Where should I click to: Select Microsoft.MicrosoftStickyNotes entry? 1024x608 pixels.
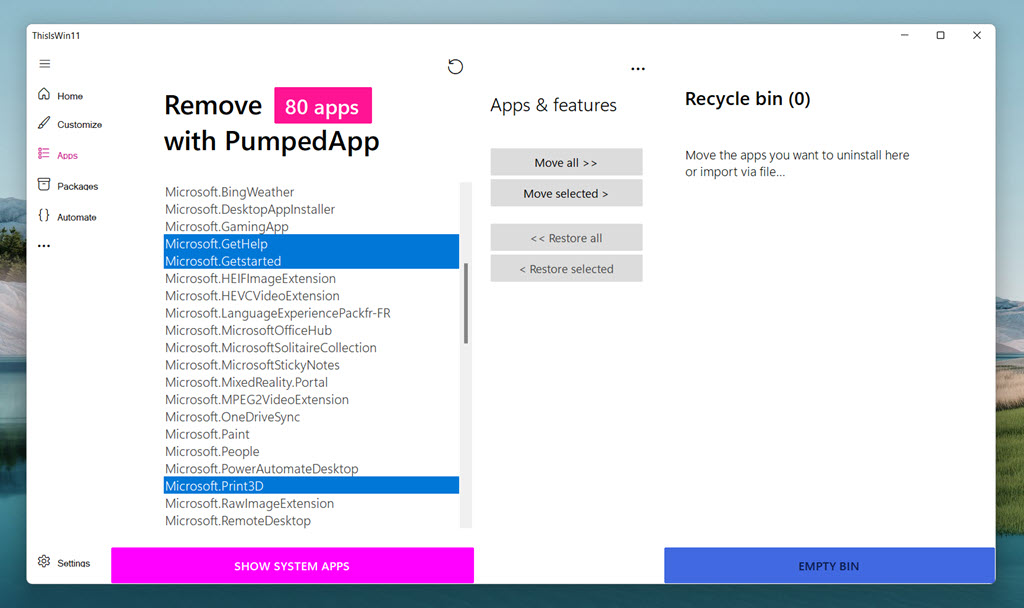pos(311,364)
